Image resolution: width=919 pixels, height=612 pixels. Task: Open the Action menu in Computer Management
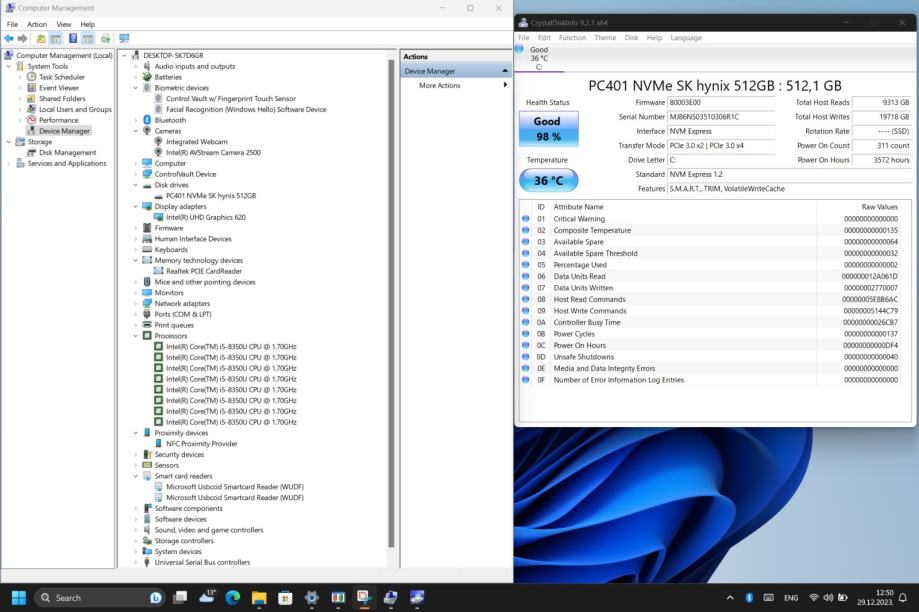(37, 24)
